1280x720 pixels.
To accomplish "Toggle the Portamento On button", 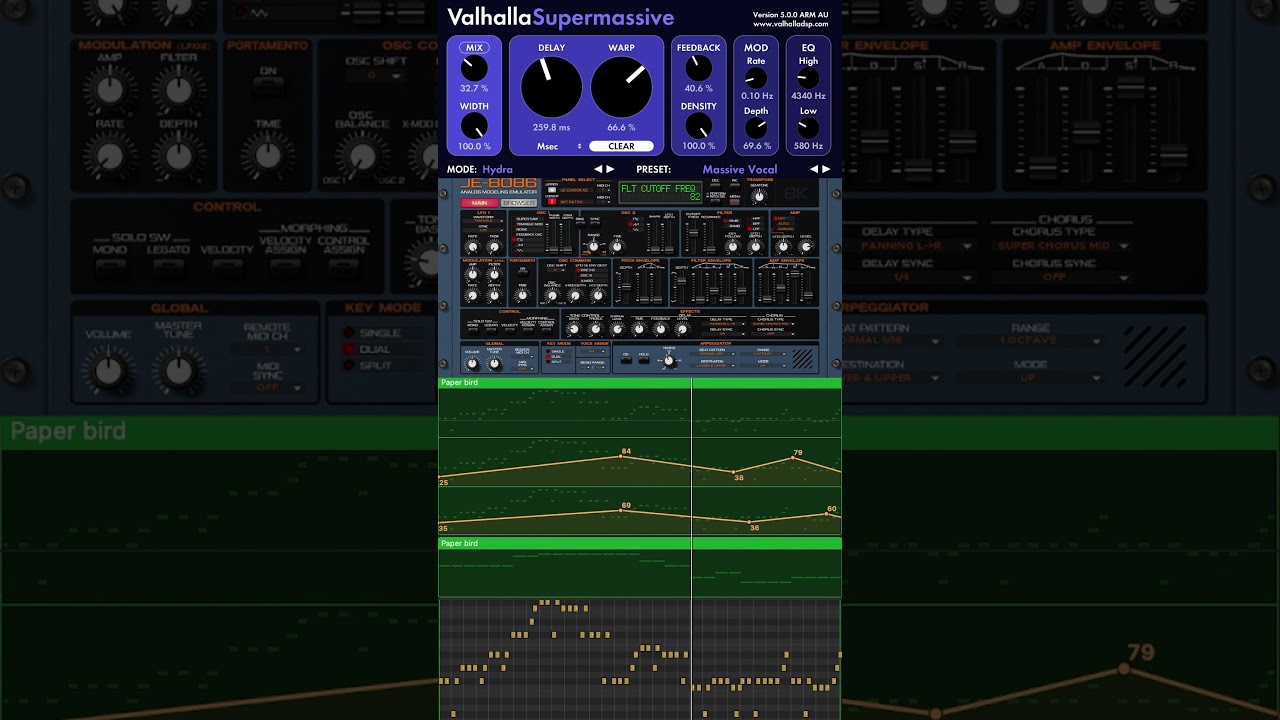I will tap(523, 273).
